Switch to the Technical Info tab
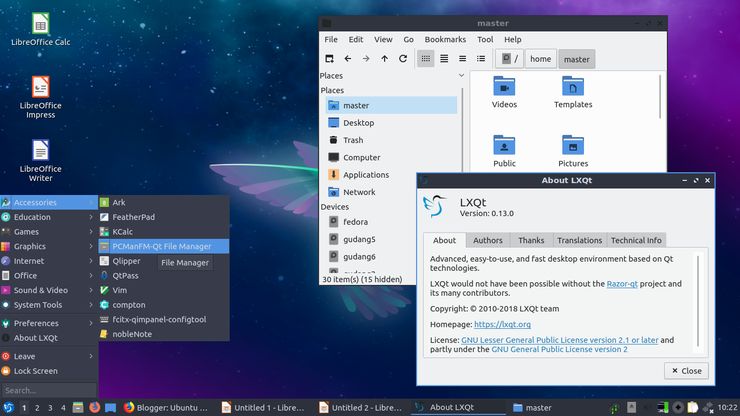The image size is (740, 416). [x=636, y=240]
